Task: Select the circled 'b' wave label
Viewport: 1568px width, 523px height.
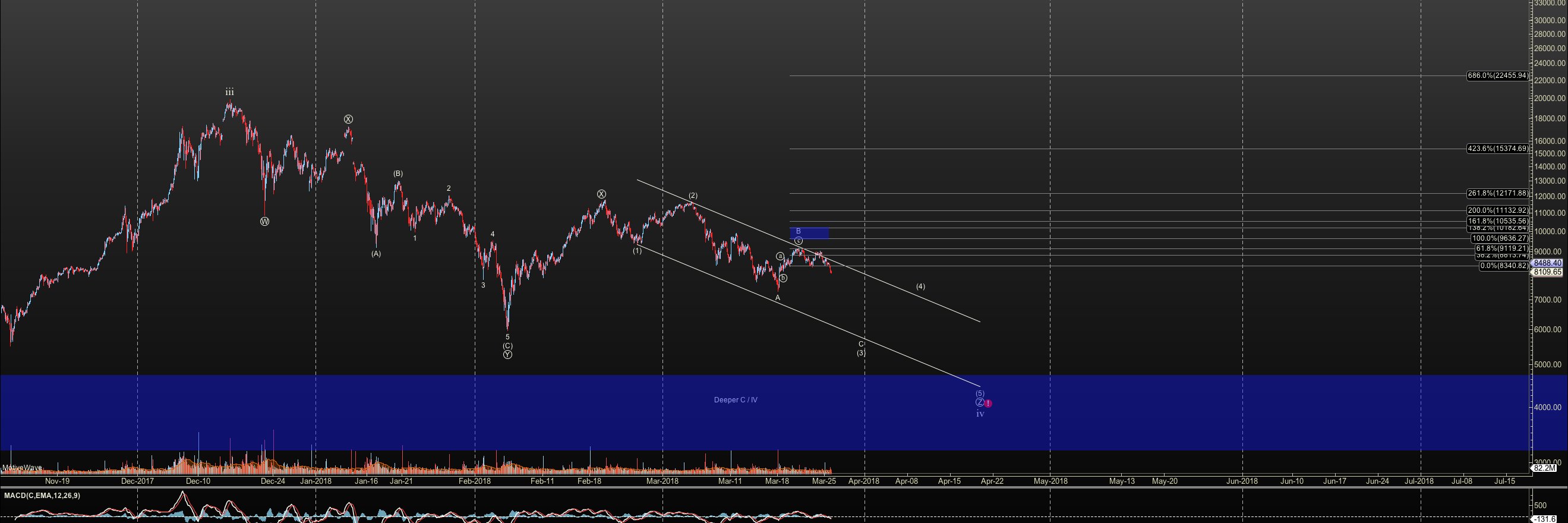Action: tap(783, 278)
